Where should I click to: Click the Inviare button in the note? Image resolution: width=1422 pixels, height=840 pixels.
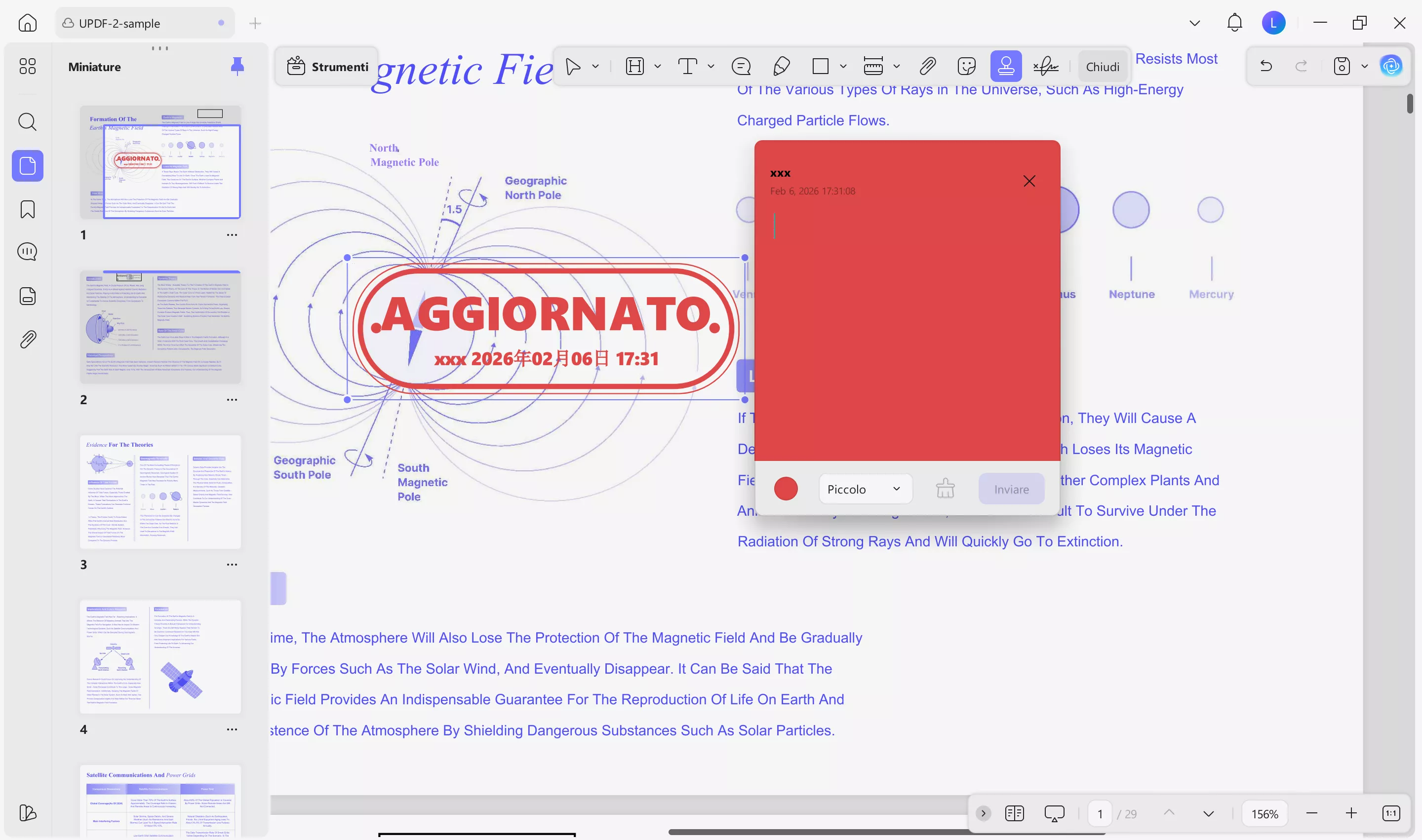coord(1011,489)
